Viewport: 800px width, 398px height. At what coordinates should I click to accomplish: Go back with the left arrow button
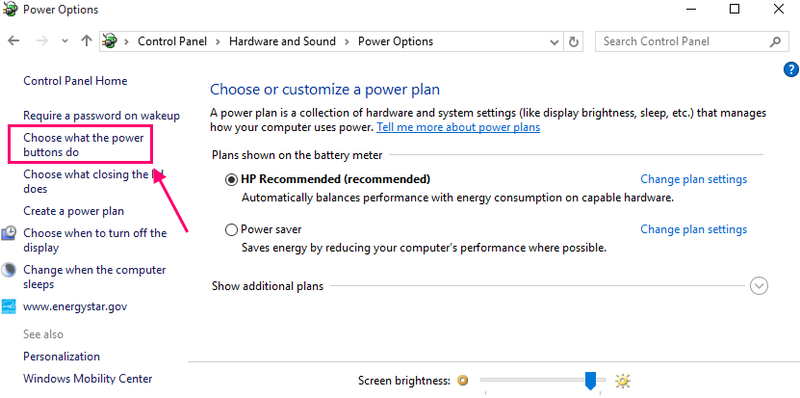point(14,41)
